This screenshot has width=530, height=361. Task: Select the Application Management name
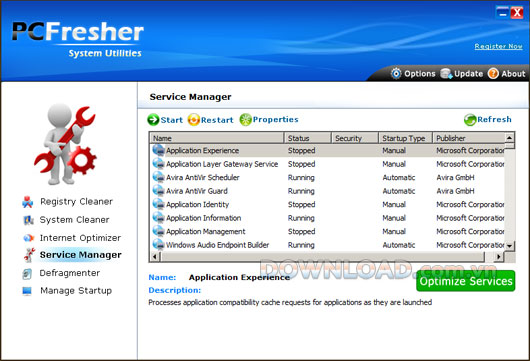point(206,232)
